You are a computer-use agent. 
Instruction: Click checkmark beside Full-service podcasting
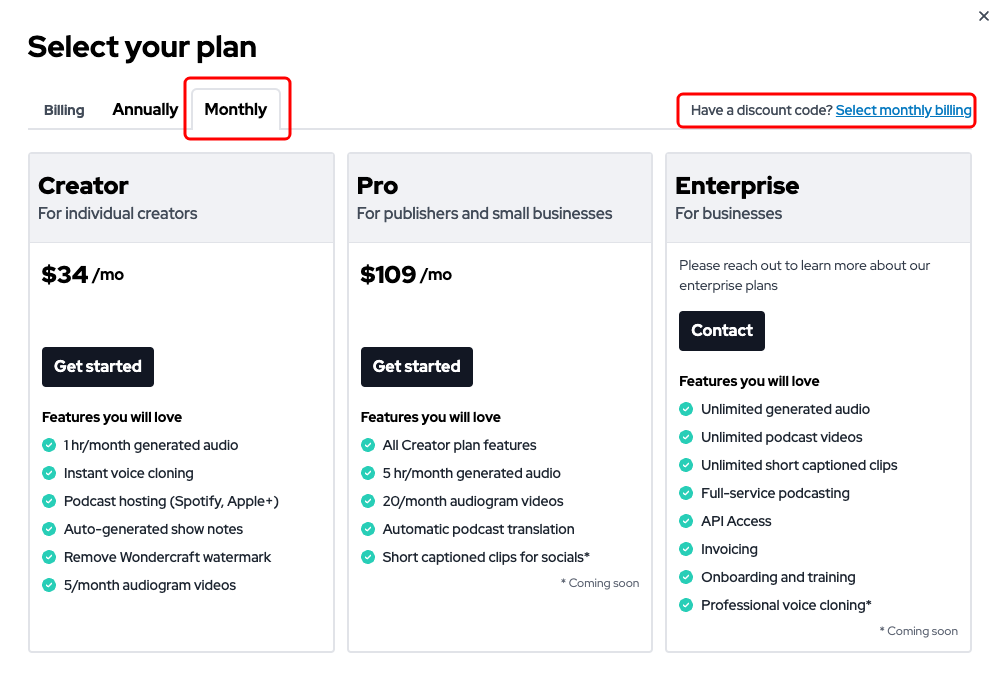coord(686,493)
